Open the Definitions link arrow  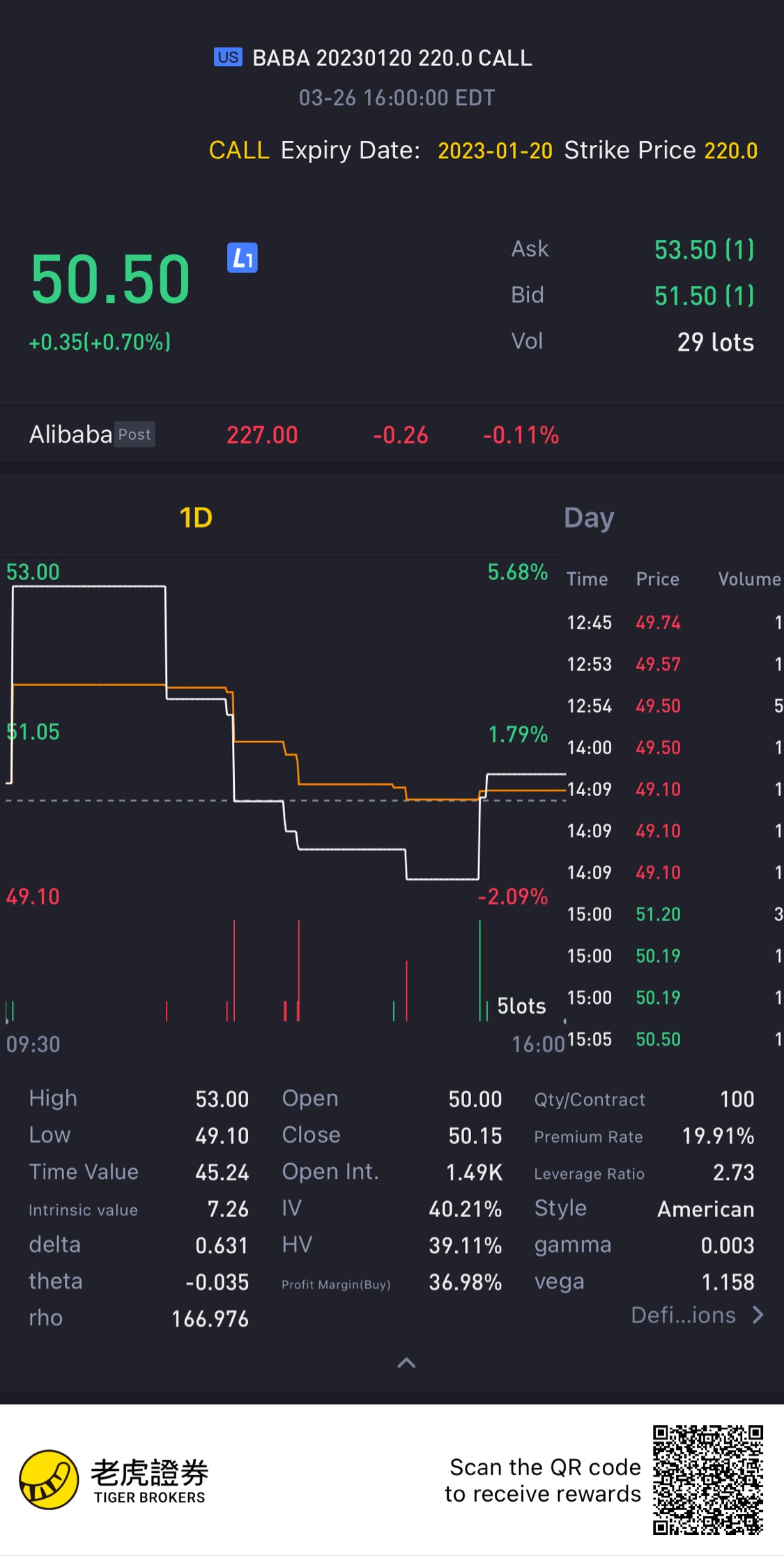point(758,1315)
